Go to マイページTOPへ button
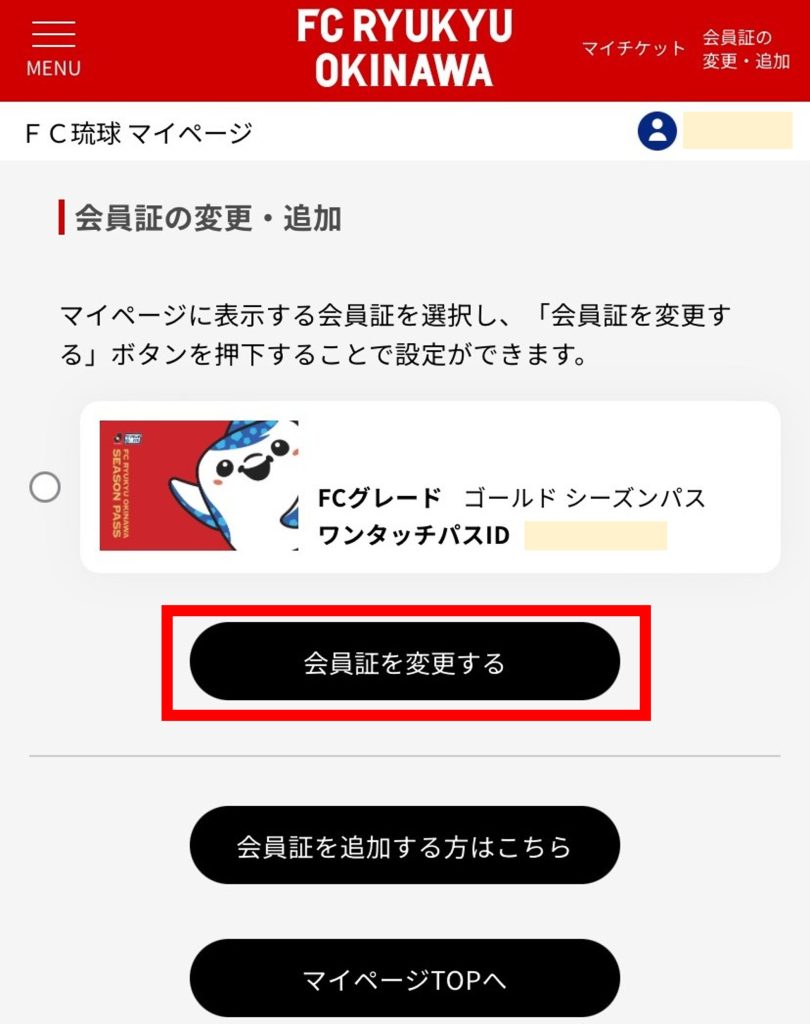Screen dimensions: 810x1024 click(x=404, y=978)
